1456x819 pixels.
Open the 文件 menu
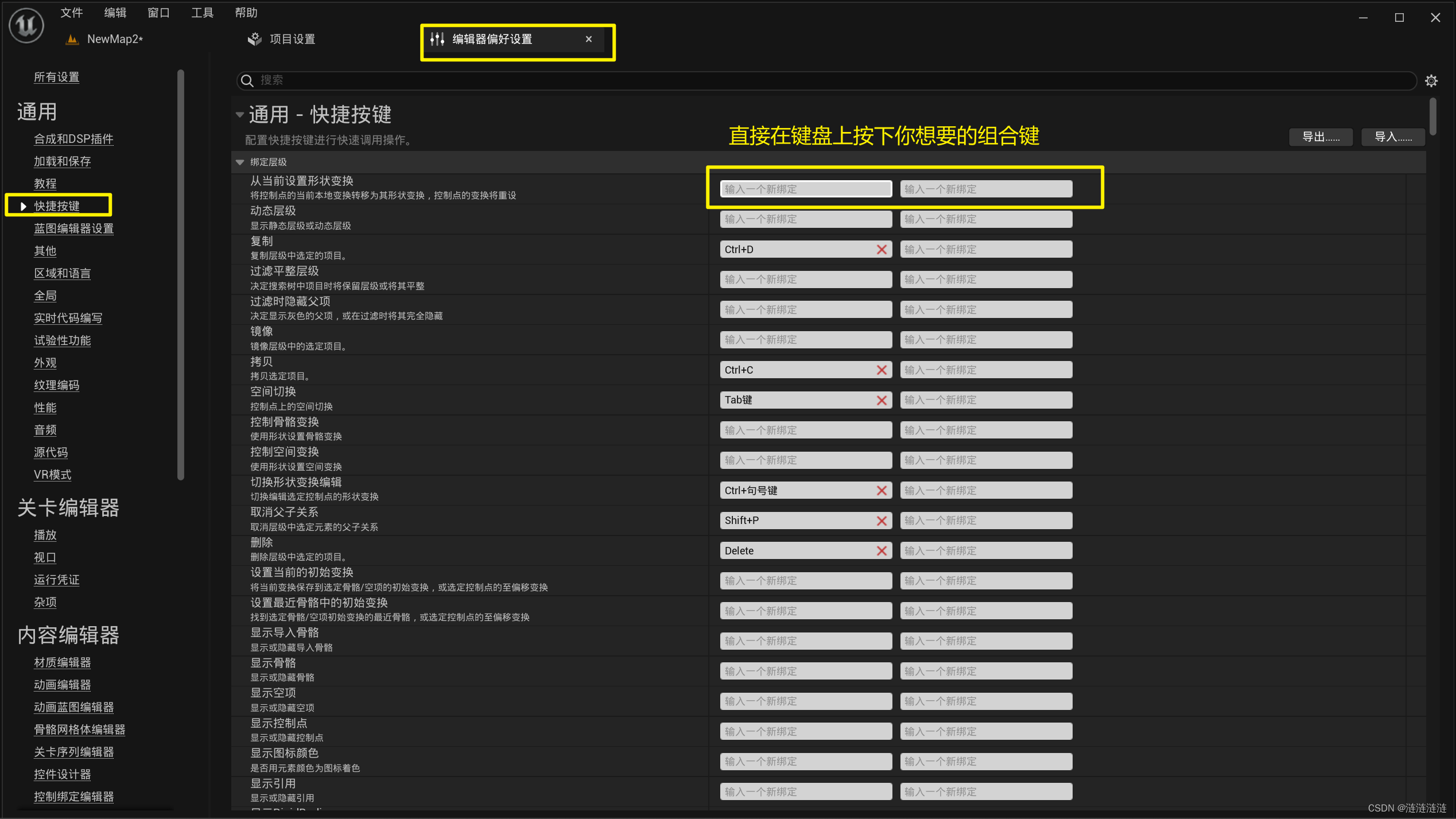click(x=72, y=13)
